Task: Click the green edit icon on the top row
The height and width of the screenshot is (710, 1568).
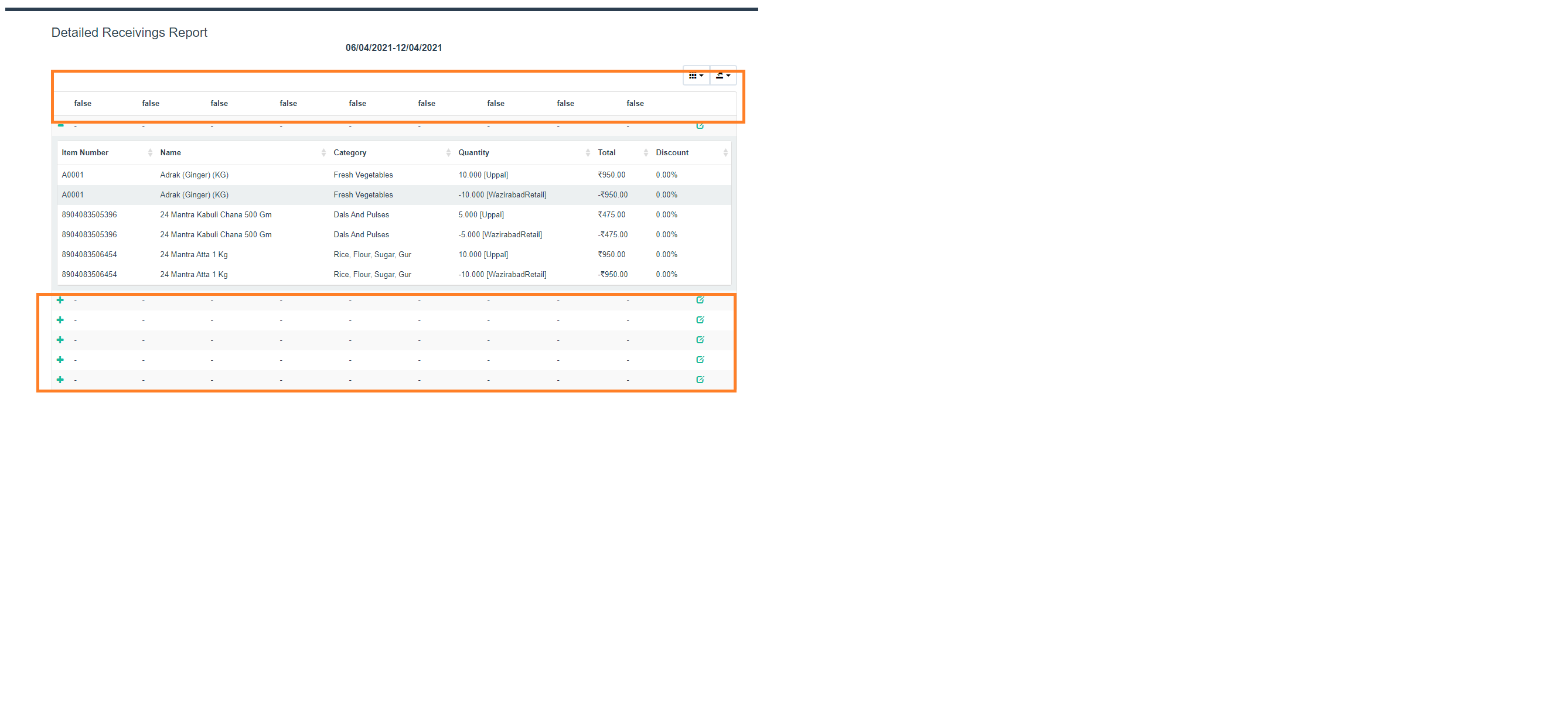Action: 700,125
